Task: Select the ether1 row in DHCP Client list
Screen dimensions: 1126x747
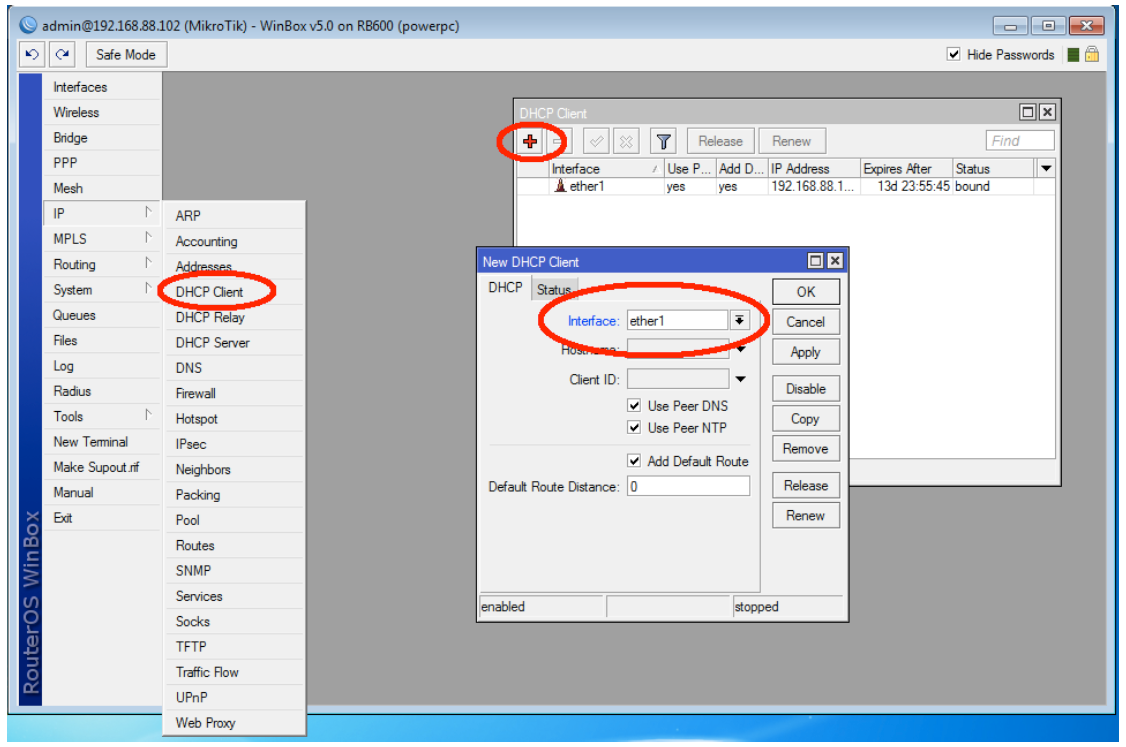Action: click(x=786, y=186)
